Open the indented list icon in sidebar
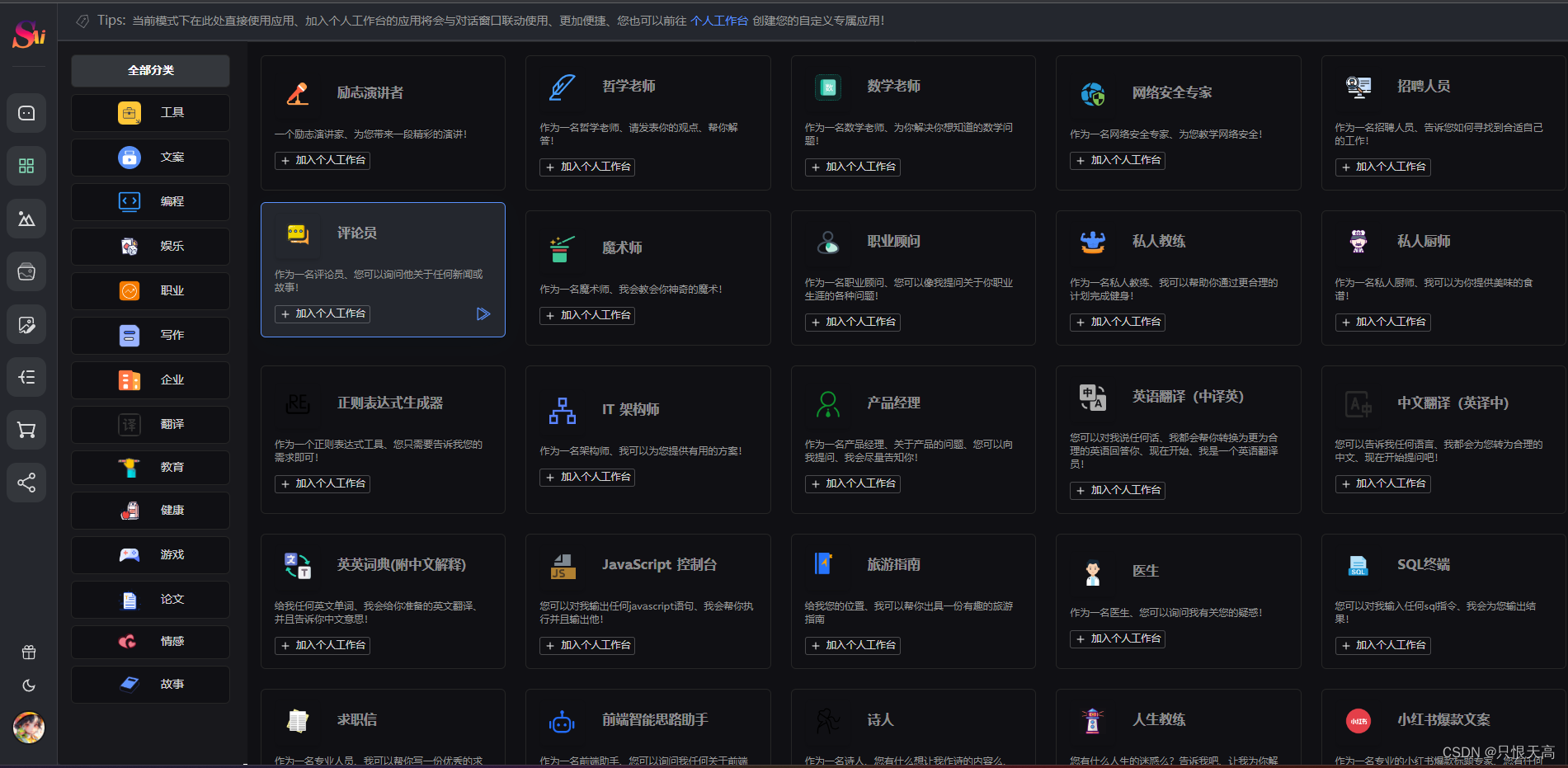1568x768 pixels. coord(26,377)
